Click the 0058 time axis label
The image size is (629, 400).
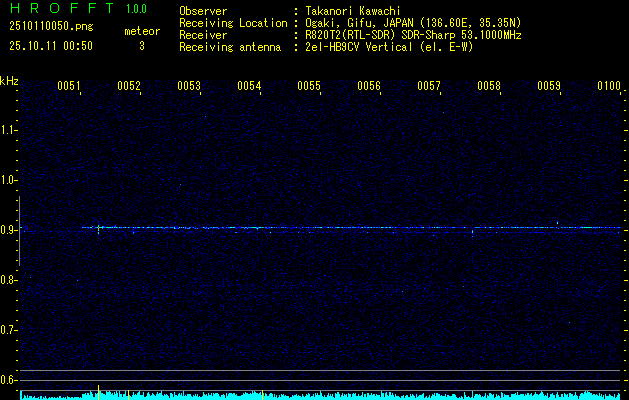click(489, 86)
